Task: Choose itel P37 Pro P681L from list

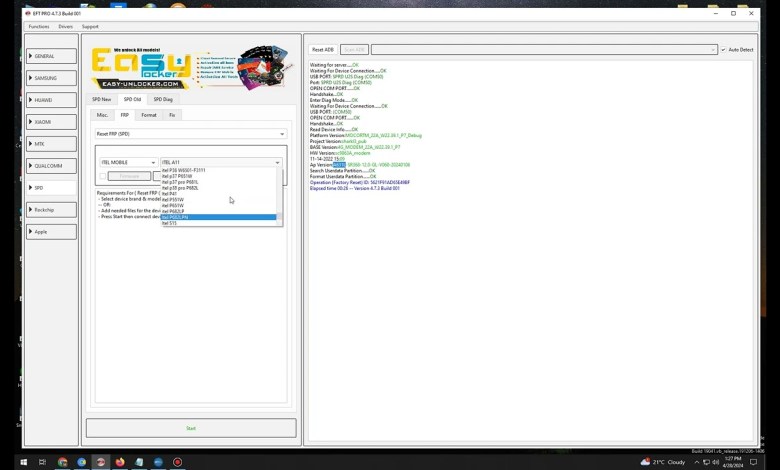Action: click(x=180, y=182)
